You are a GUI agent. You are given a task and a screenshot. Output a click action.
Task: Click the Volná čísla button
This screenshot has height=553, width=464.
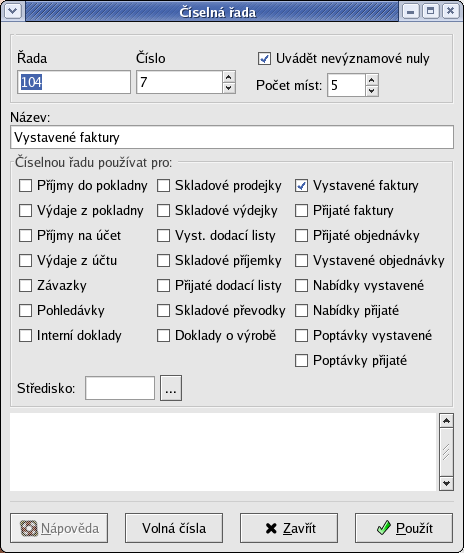[x=174, y=528]
